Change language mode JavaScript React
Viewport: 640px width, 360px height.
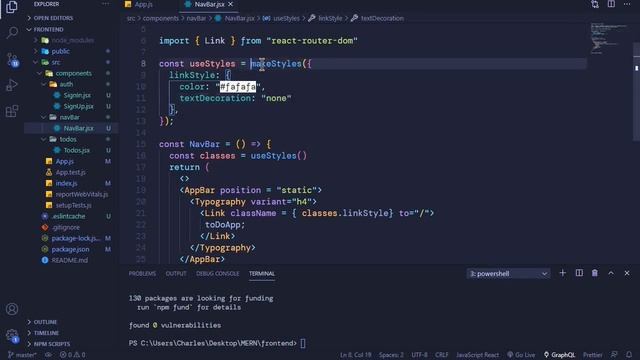477,355
